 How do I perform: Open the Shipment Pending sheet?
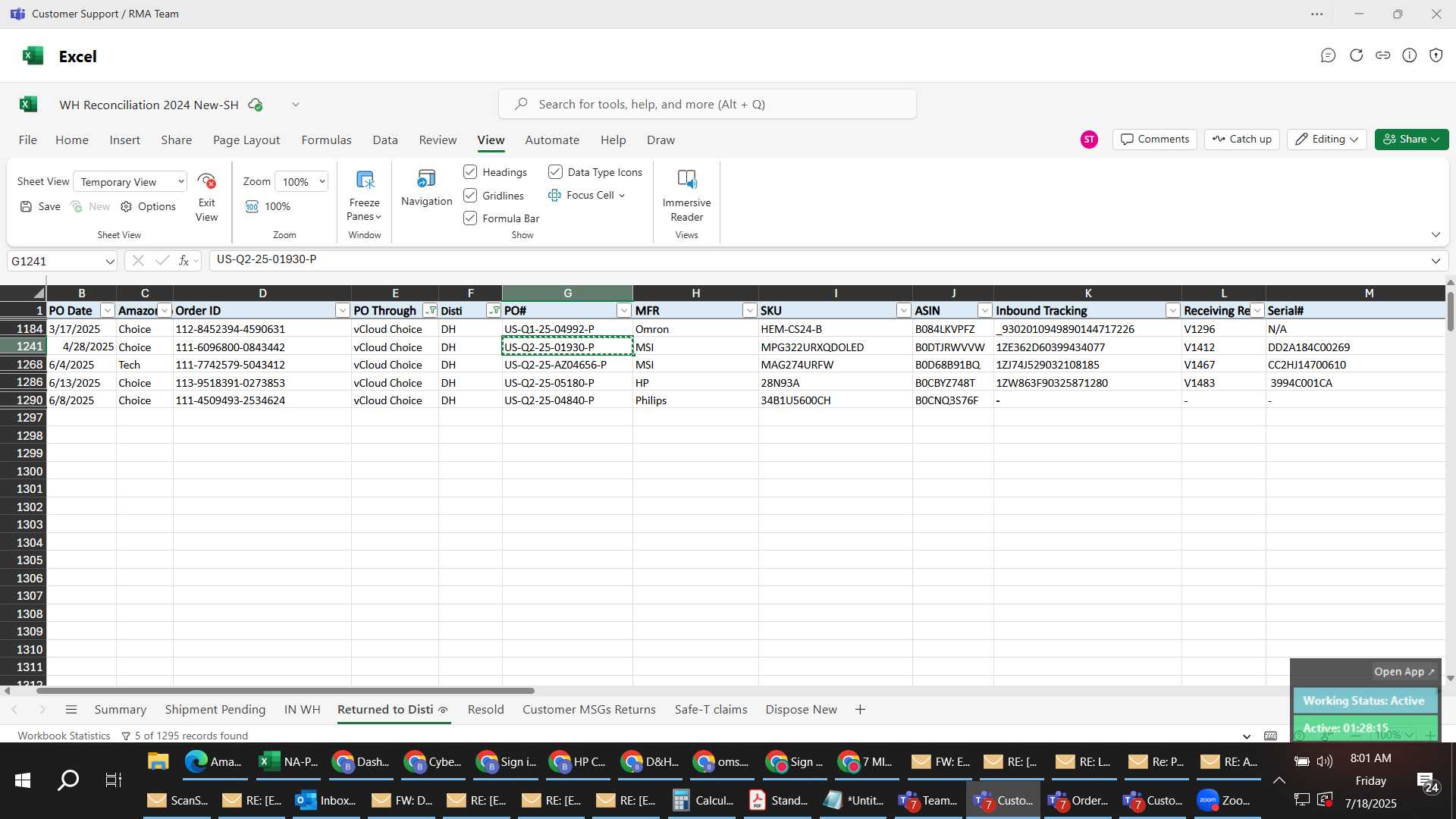[215, 710]
